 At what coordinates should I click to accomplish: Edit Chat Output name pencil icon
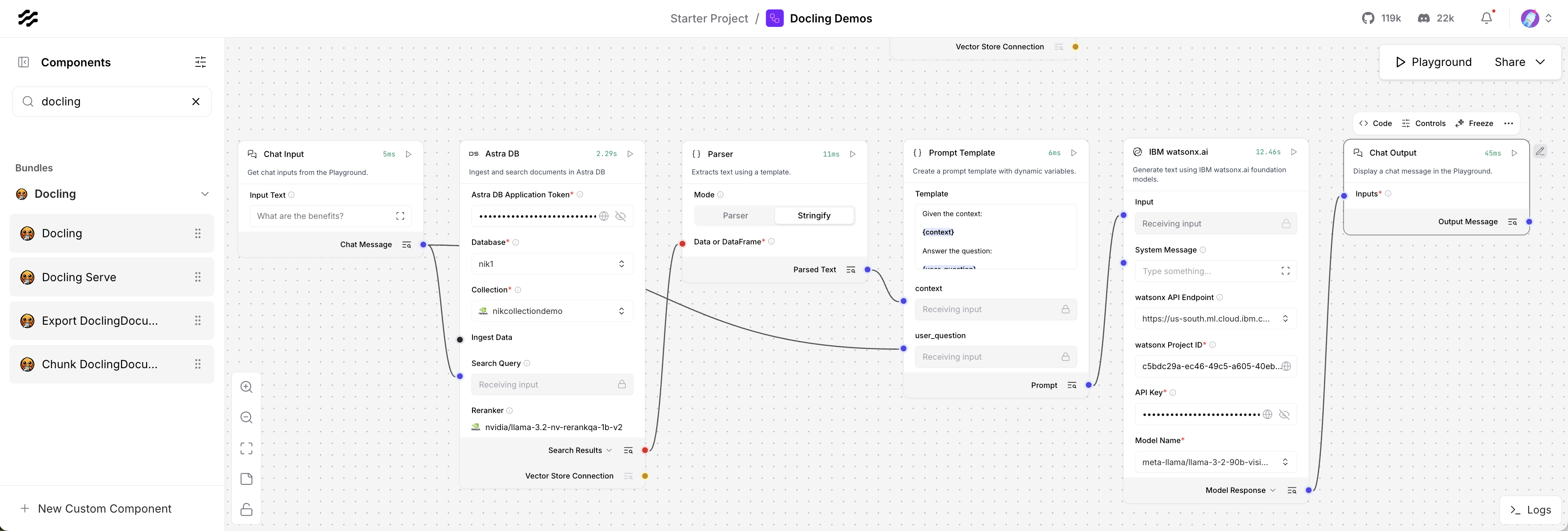click(x=1540, y=152)
